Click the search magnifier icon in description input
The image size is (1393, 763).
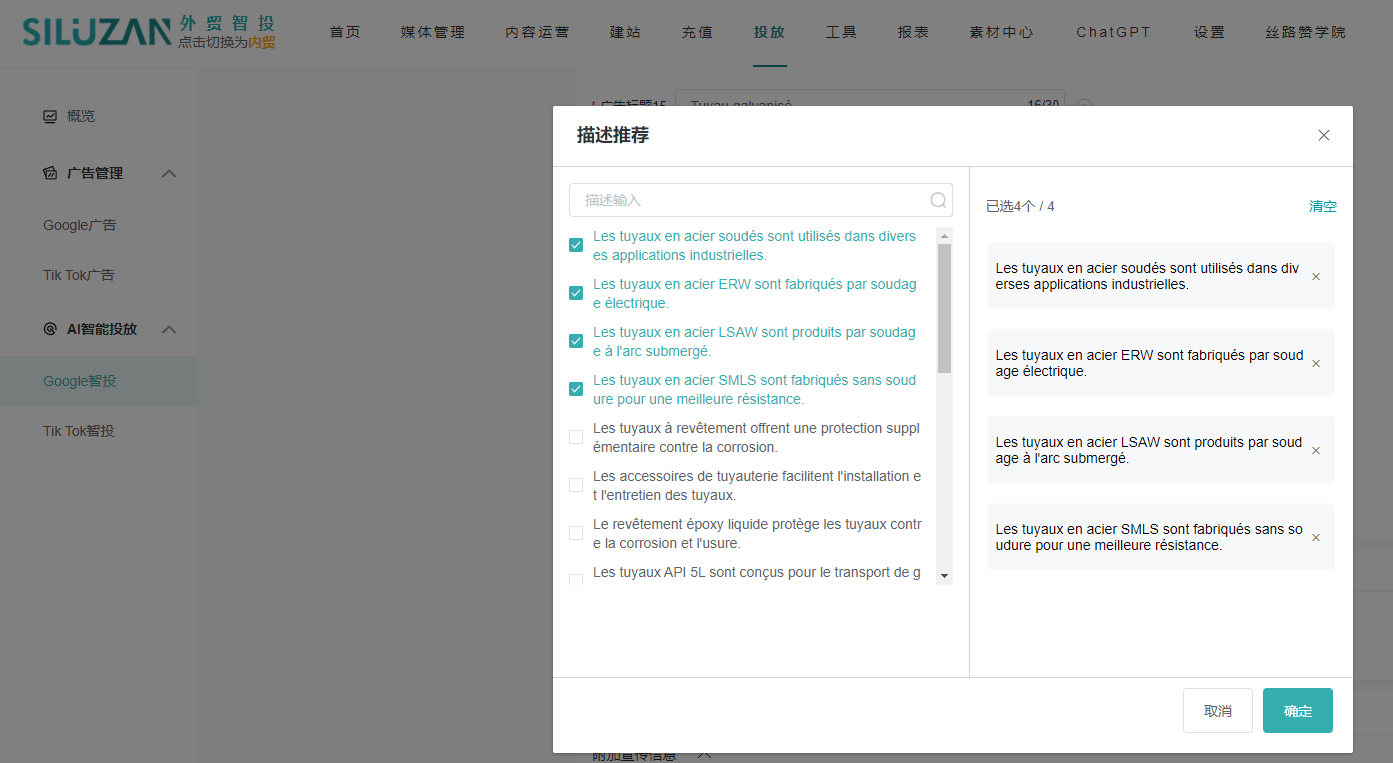pyautogui.click(x=938, y=200)
